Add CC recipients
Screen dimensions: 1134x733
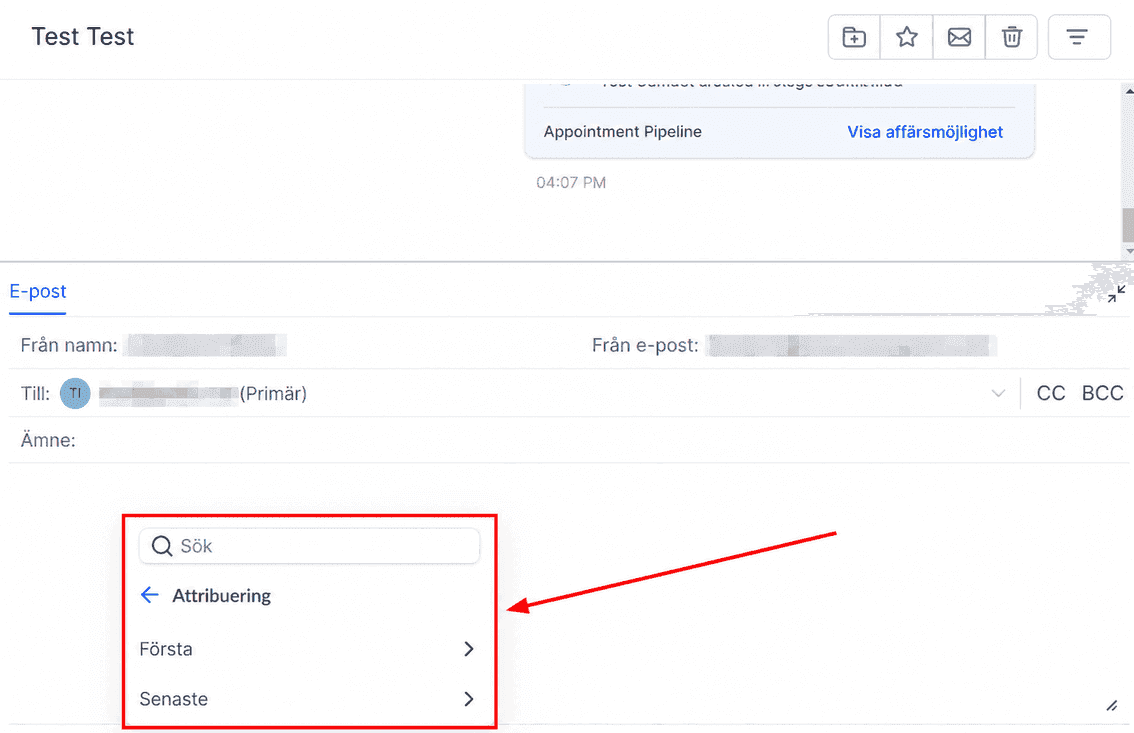point(1051,393)
